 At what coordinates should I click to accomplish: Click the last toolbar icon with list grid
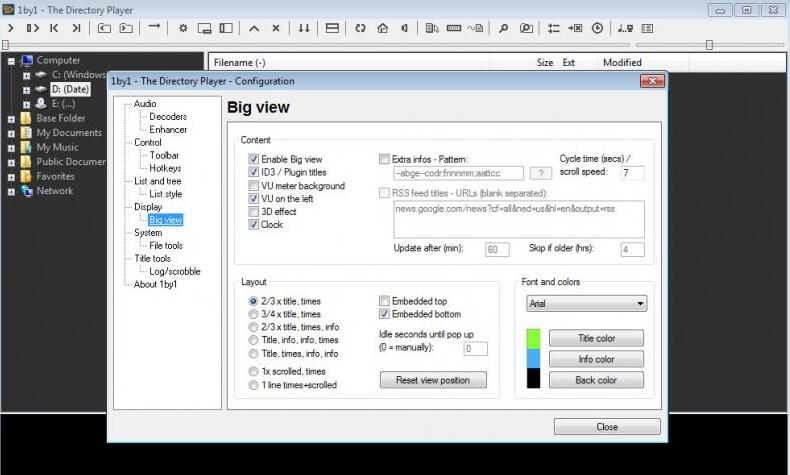click(647, 29)
